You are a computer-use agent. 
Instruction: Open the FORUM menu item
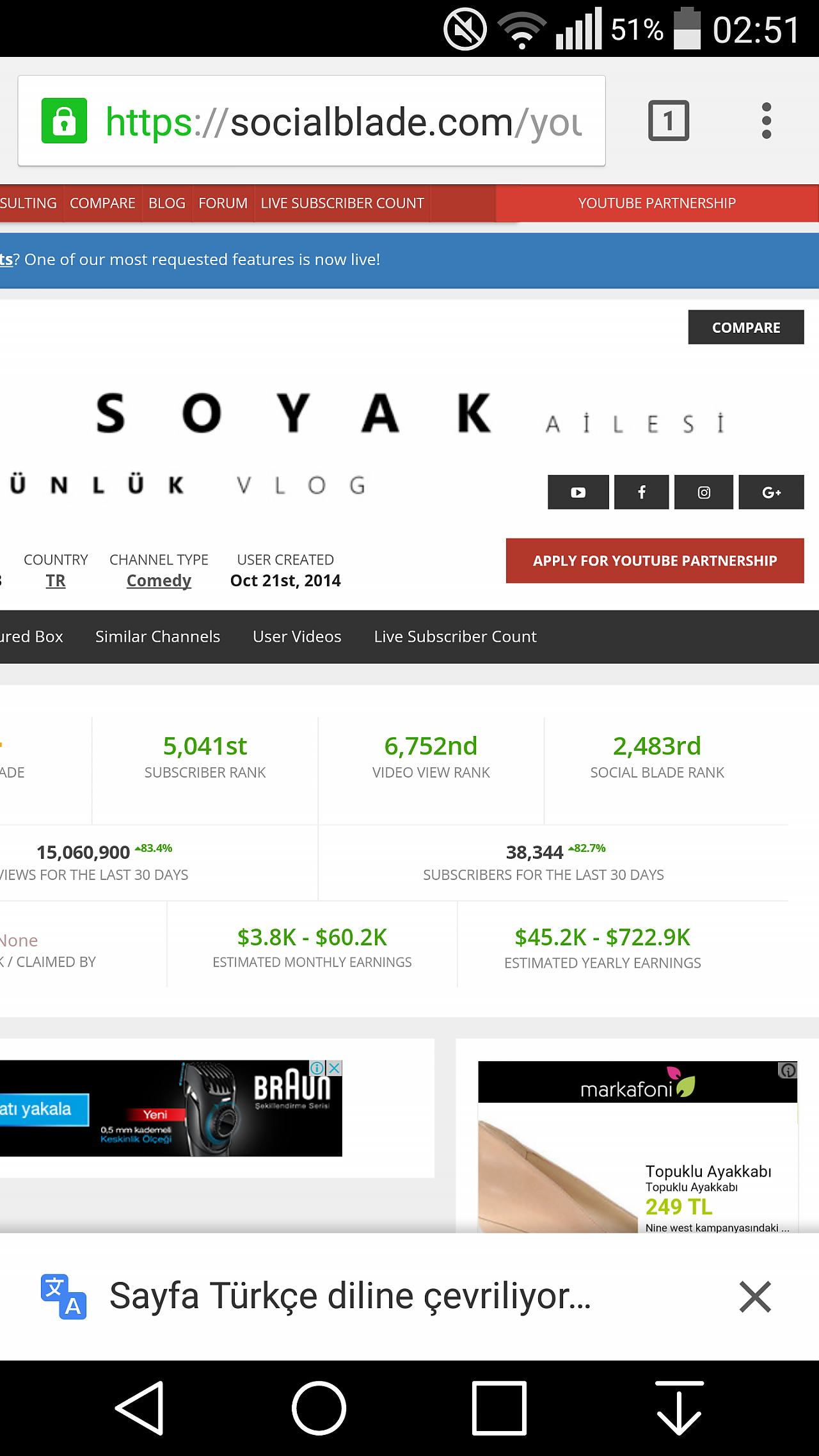pyautogui.click(x=223, y=204)
